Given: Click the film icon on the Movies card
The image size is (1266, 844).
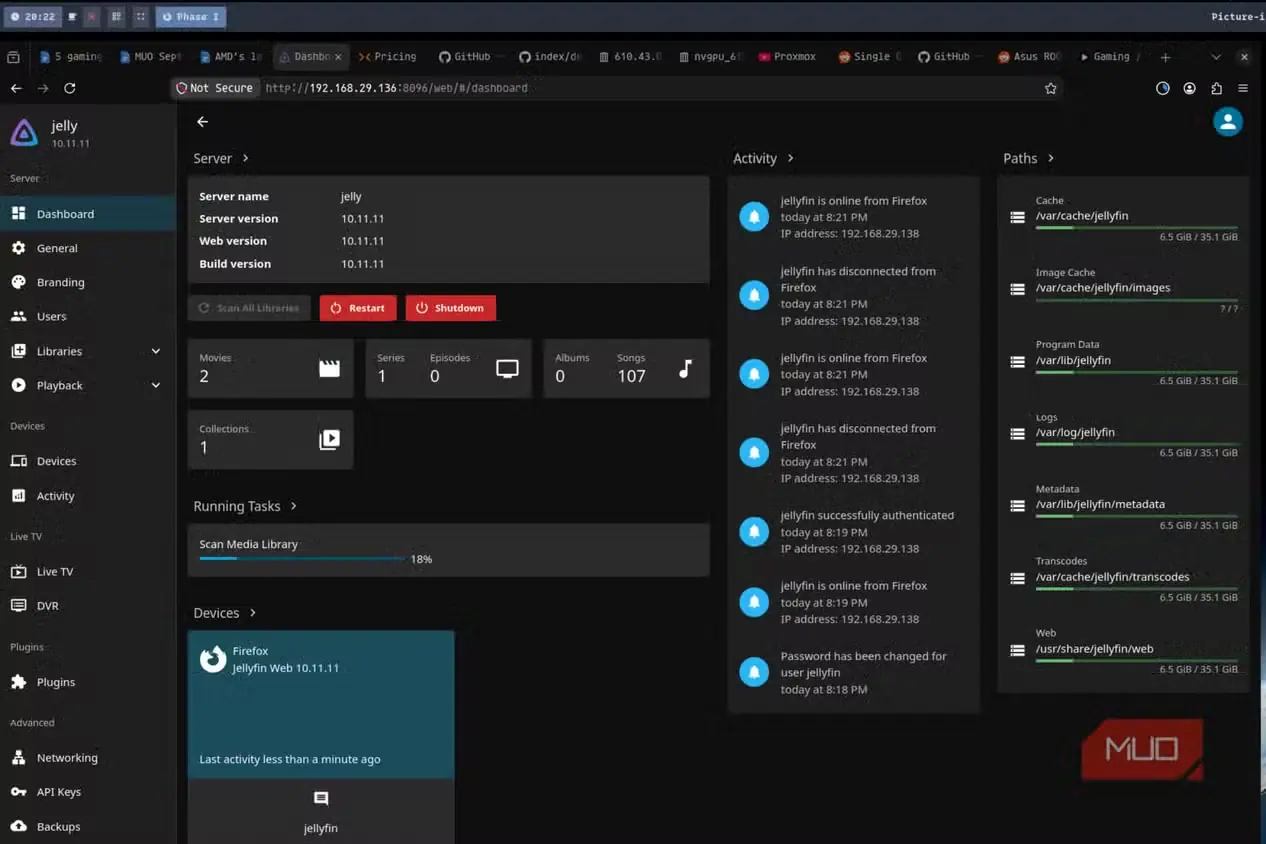Looking at the screenshot, I should pyautogui.click(x=329, y=369).
